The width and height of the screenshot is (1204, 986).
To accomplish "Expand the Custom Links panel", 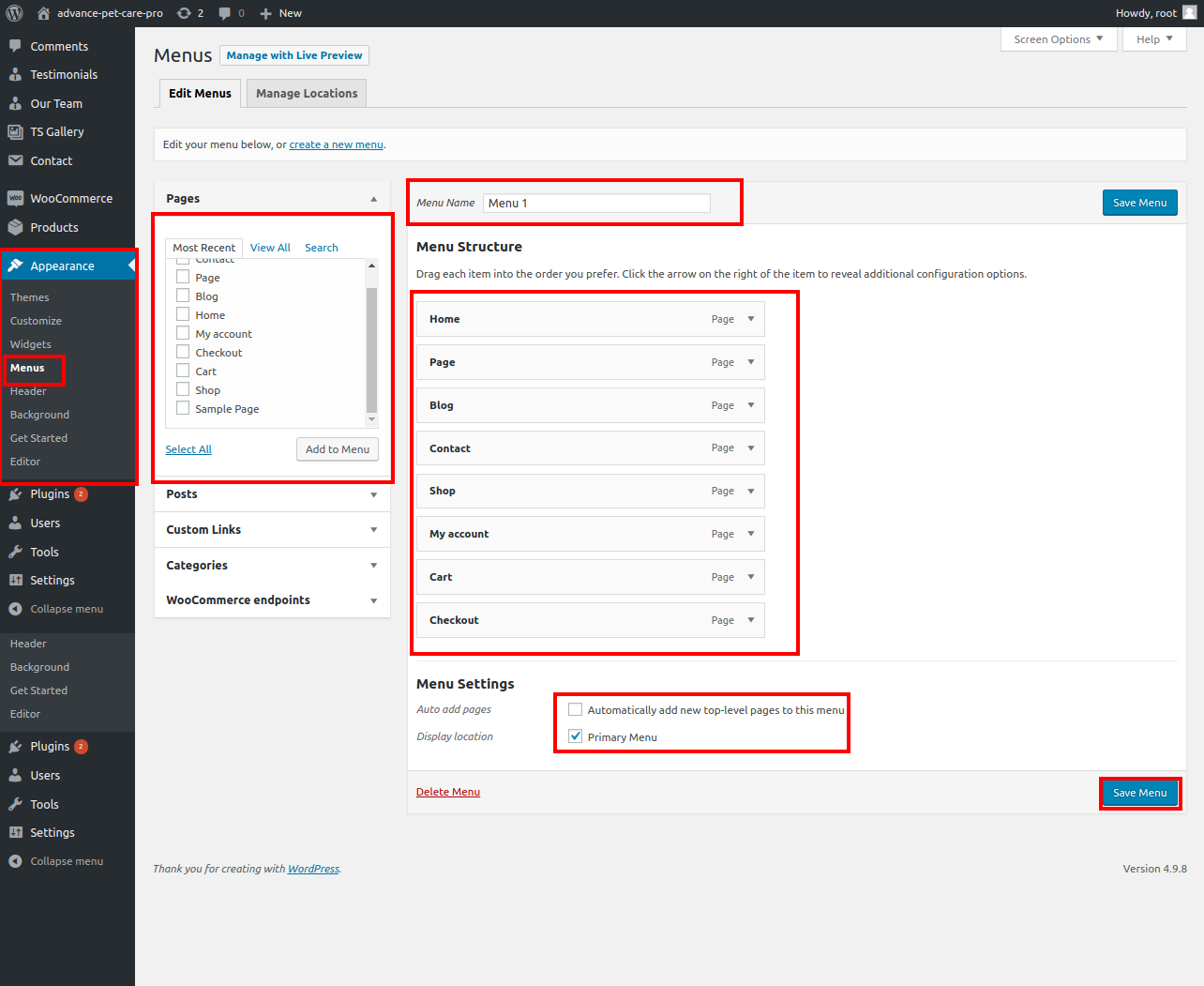I will point(373,530).
